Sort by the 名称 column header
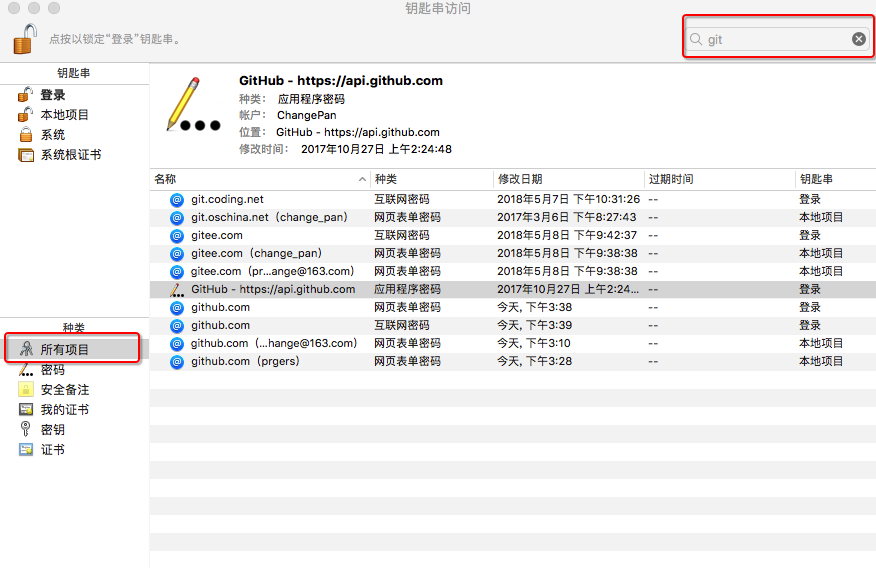This screenshot has height=568, width=876. coord(260,179)
